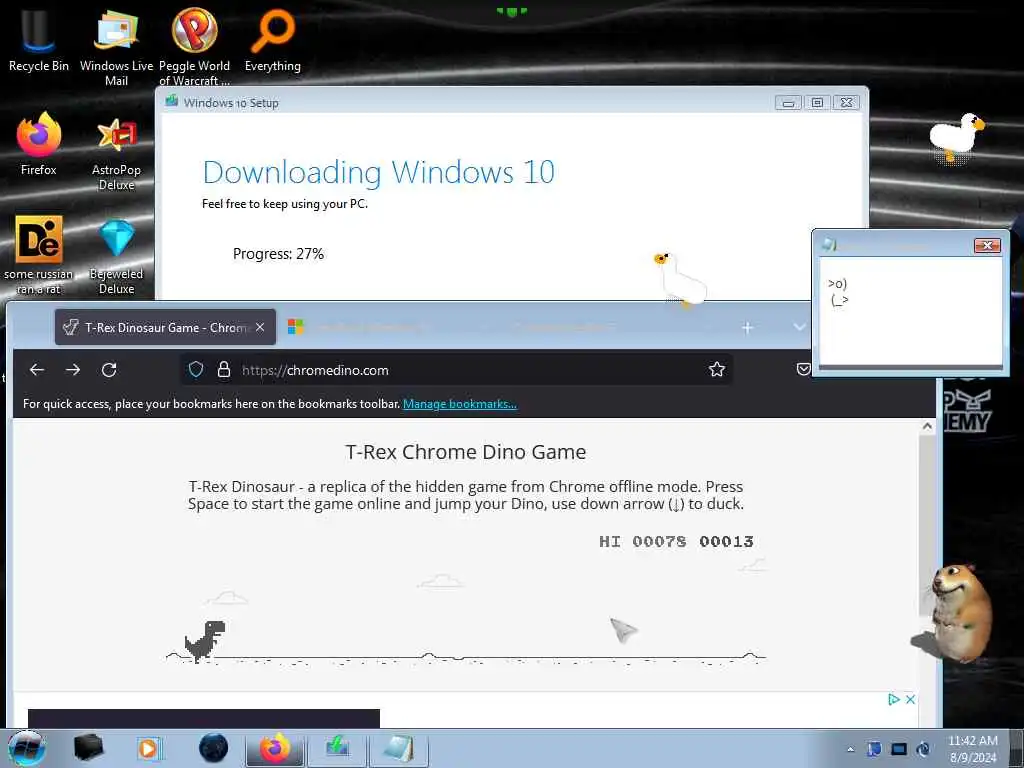
Task: Open the black box taskbar icon
Action: pos(88,748)
